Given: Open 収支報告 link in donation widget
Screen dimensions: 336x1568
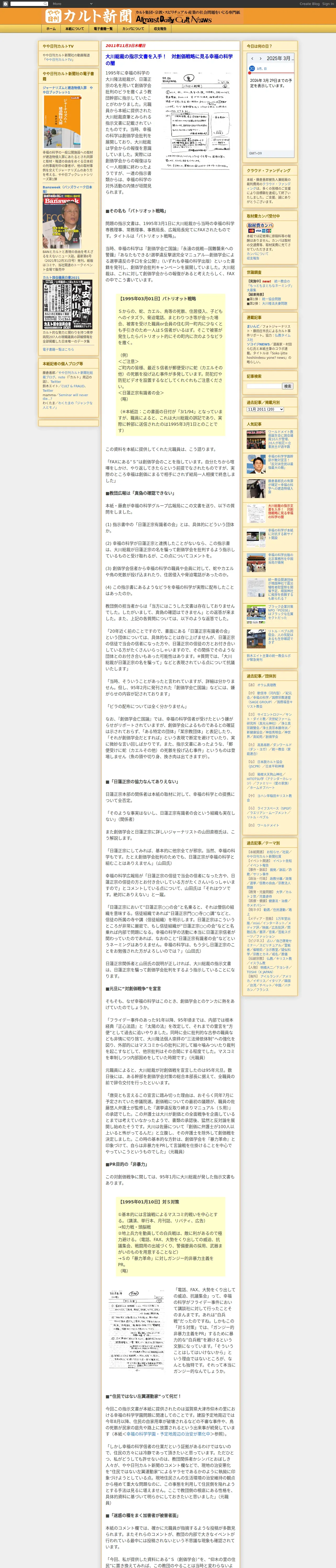Looking at the screenshot, I should (x=253, y=258).
